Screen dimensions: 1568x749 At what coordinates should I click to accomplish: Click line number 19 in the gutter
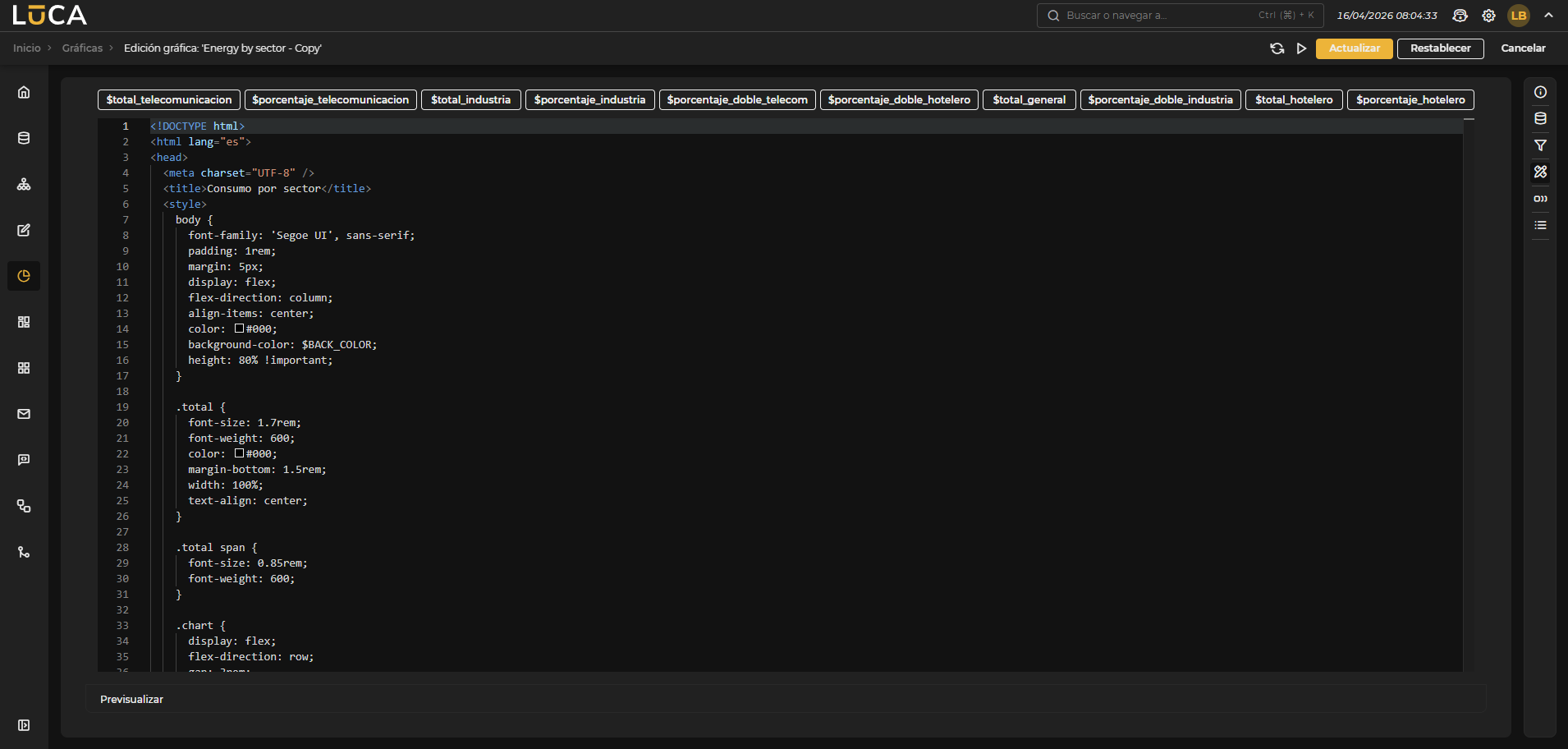tap(122, 407)
